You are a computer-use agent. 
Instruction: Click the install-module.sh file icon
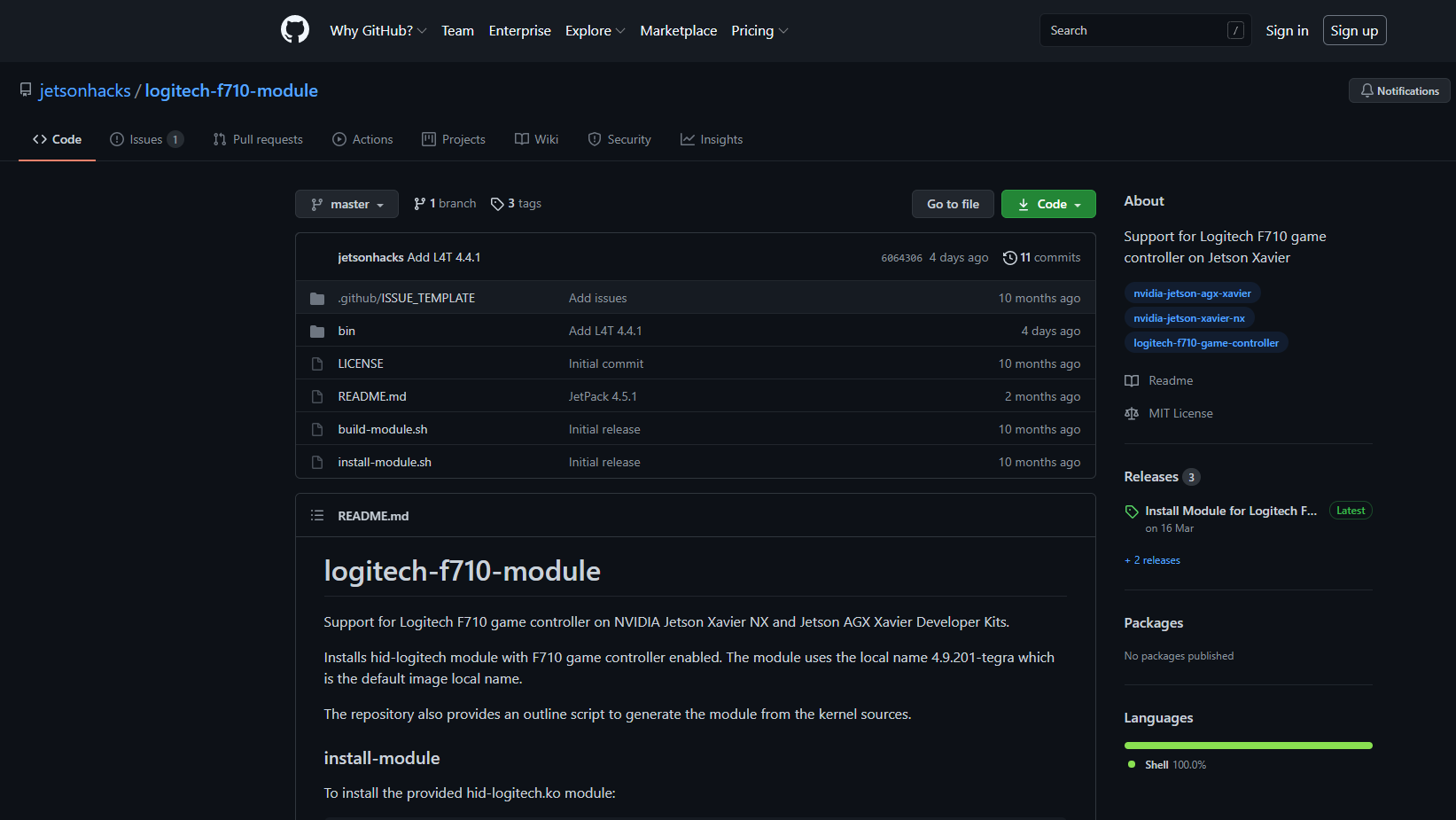pyautogui.click(x=317, y=463)
